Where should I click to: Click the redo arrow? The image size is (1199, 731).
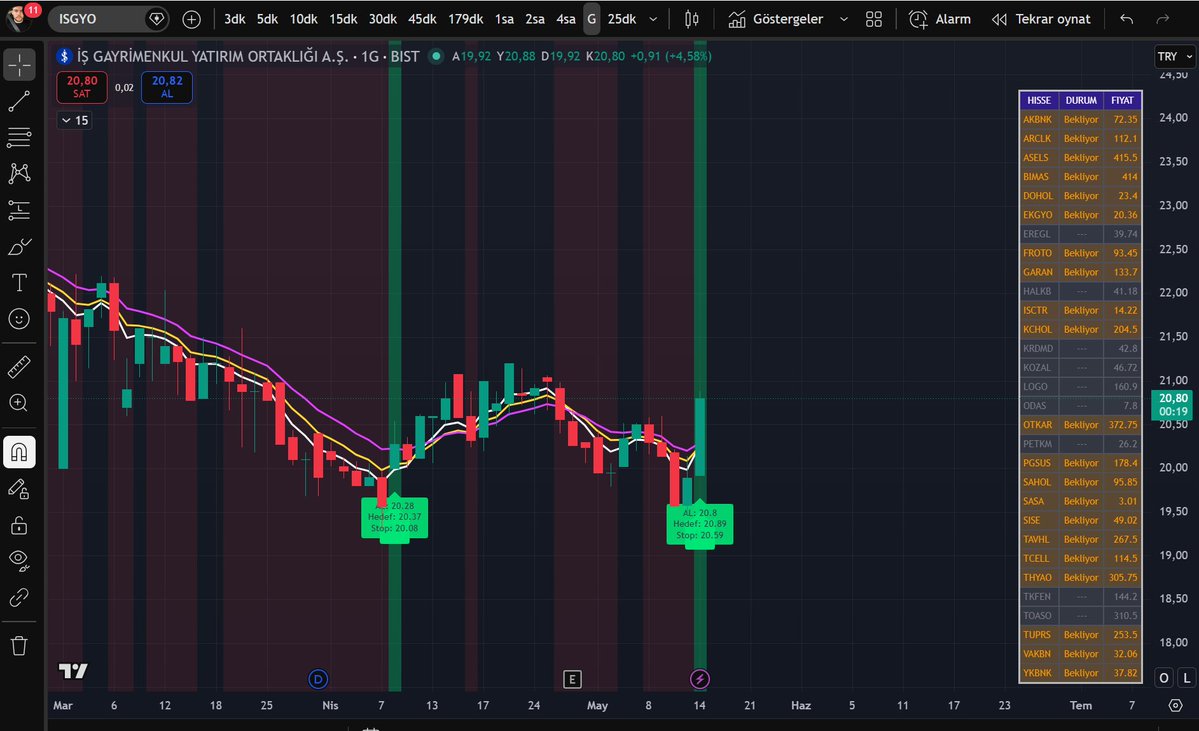point(1162,19)
